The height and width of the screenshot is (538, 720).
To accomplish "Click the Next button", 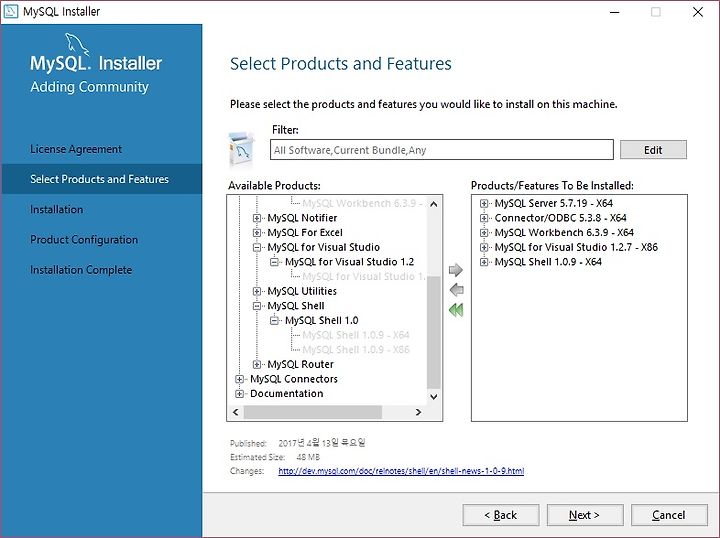I will pos(585,515).
